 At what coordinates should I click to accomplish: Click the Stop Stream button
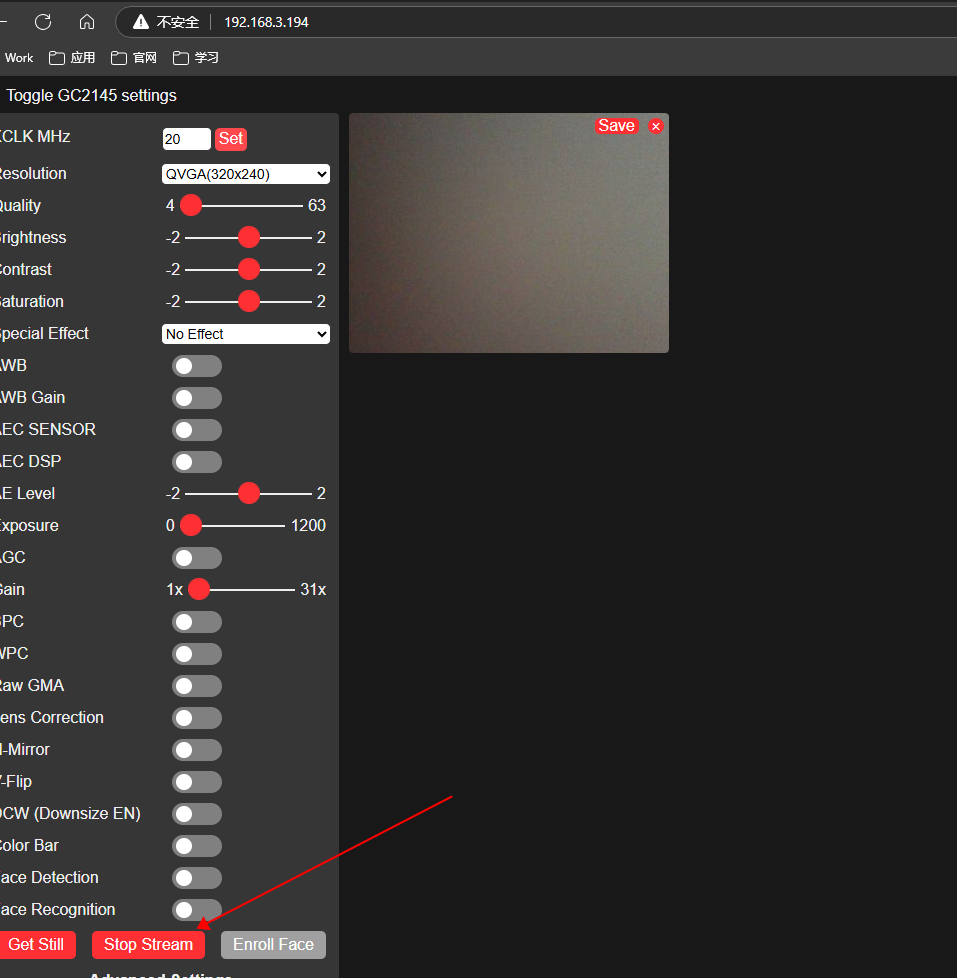[x=148, y=945]
